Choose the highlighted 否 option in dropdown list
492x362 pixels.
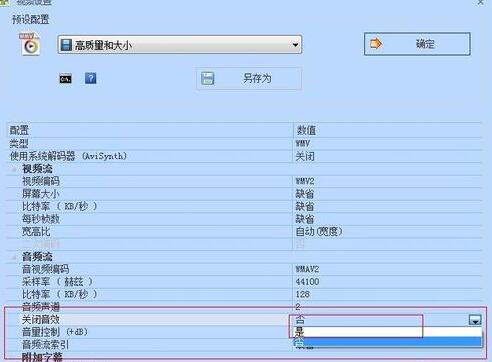click(388, 342)
